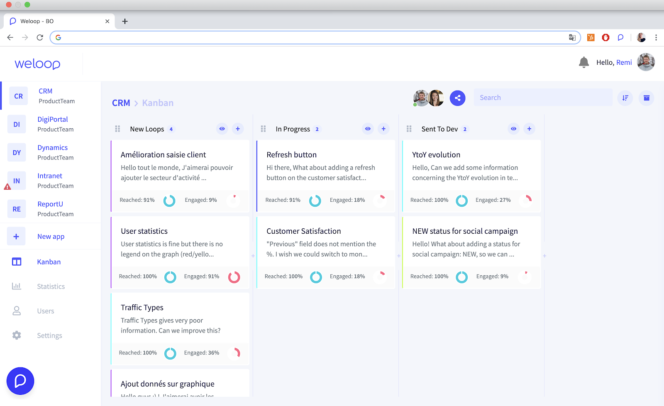Open the chat bubble launcher
Screen dimensions: 664x406
pos(21,381)
